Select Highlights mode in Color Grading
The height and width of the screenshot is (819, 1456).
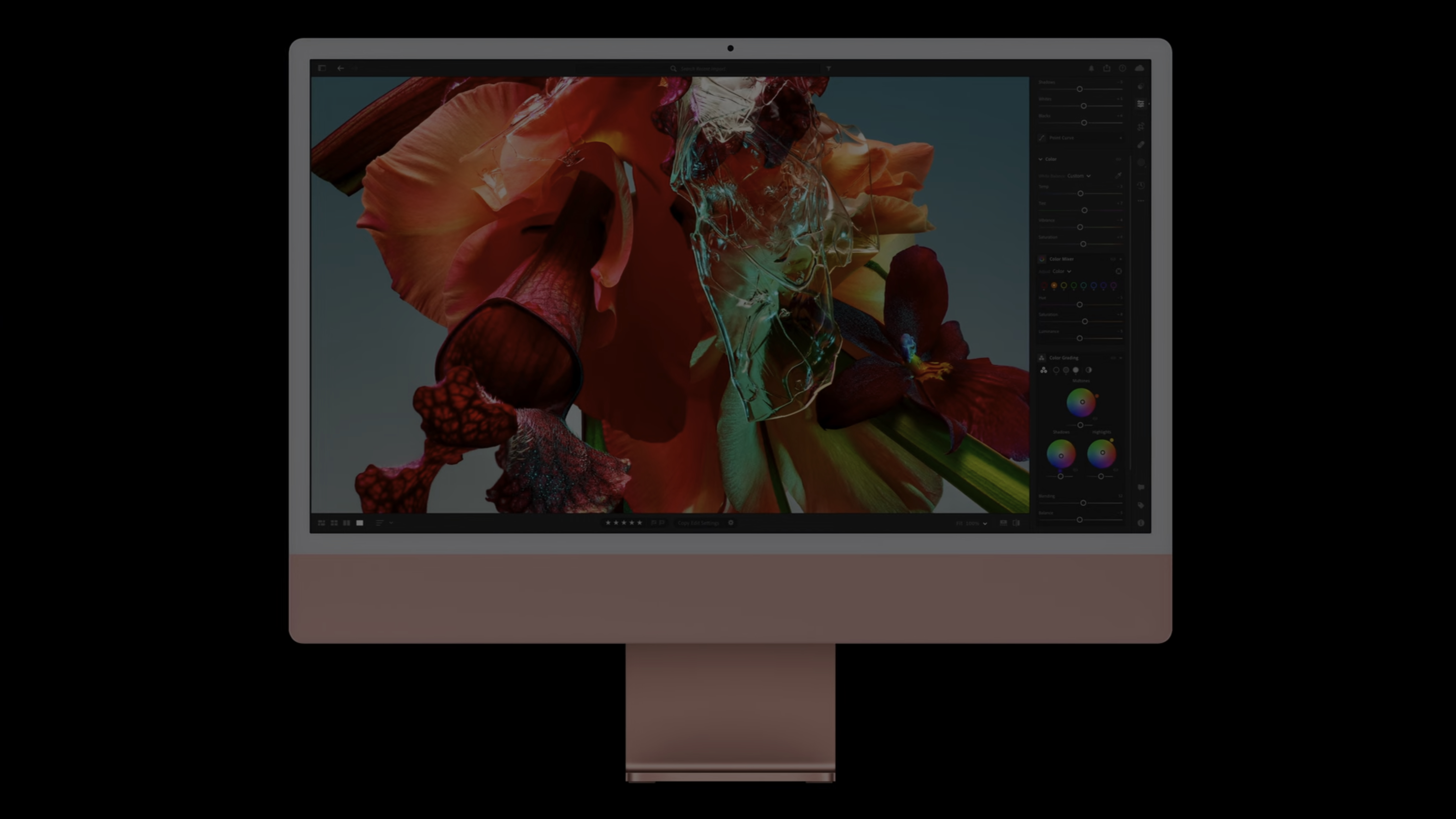pos(1076,370)
